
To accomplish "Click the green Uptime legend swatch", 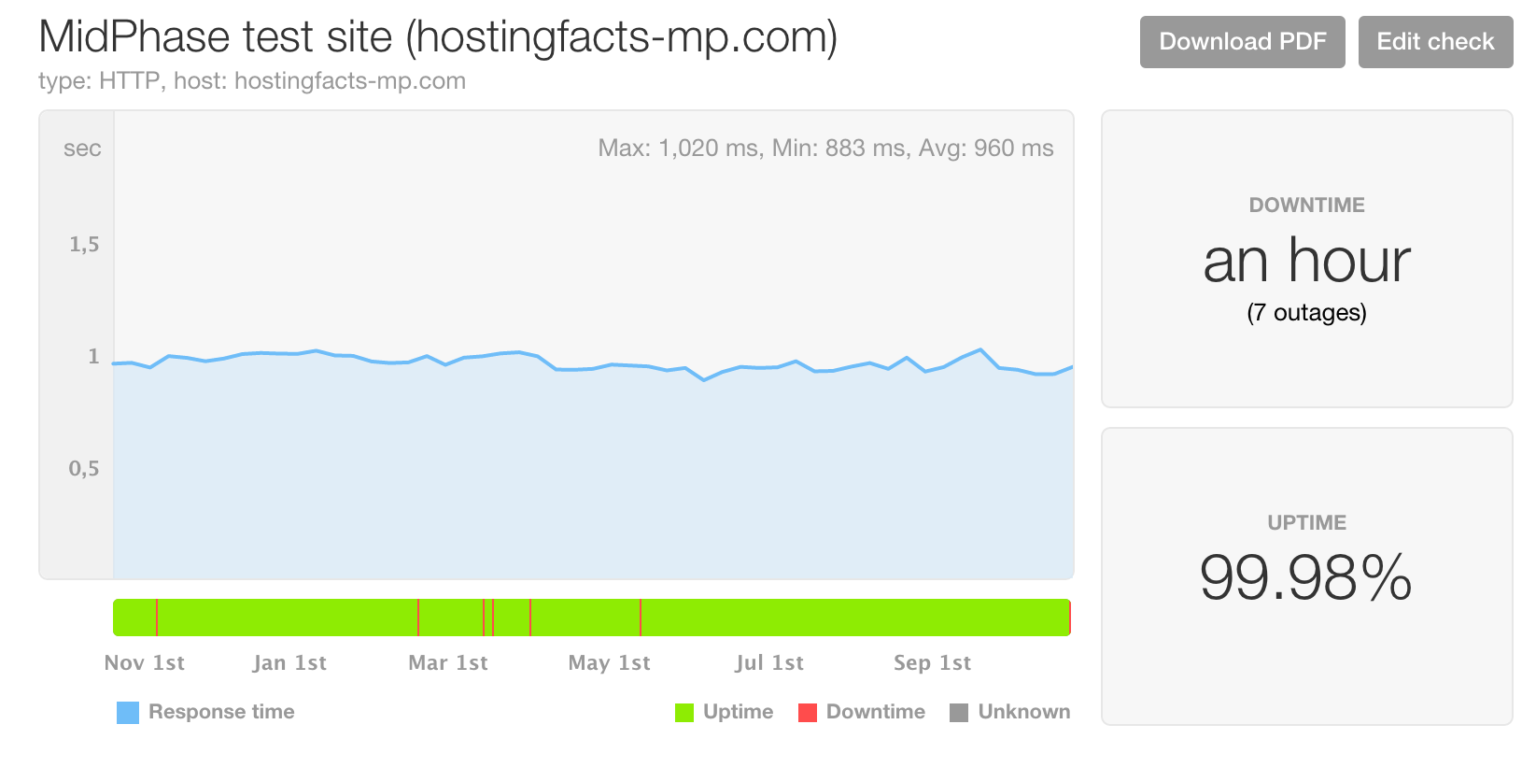I will 684,713.
